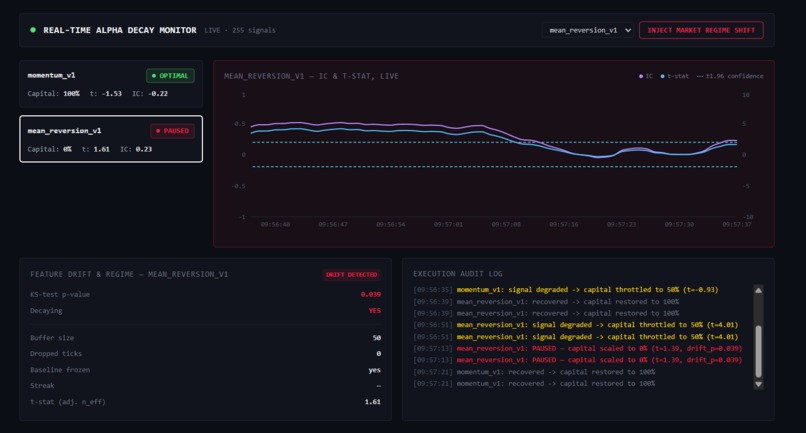Click "Capital: 100%" in momentum_v1 card
Image resolution: width=806 pixels, height=433 pixels.
[53, 94]
